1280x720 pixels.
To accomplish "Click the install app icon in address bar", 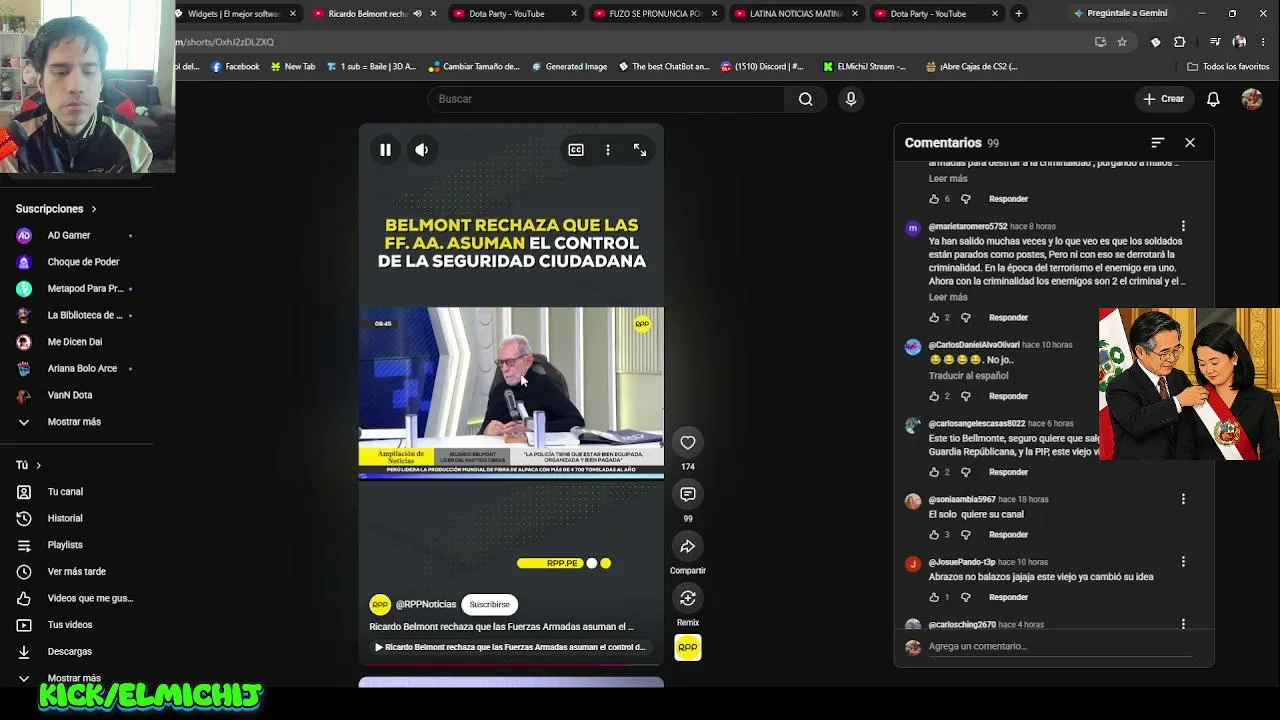I will click(1100, 42).
